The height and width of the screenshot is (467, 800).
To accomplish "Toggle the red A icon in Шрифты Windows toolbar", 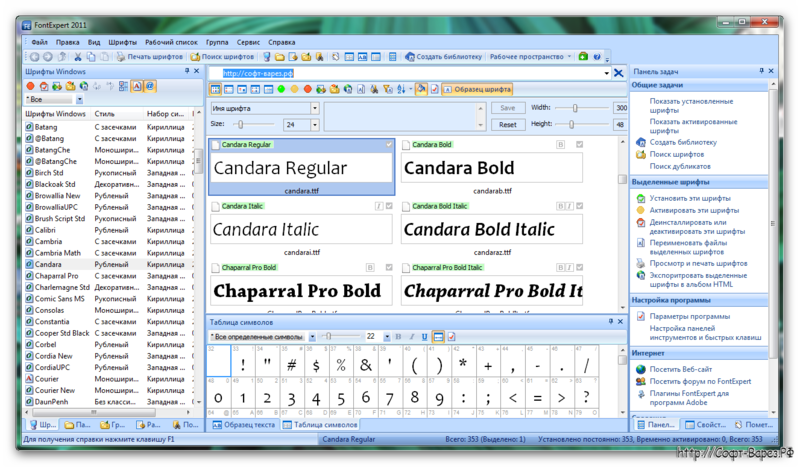I will [x=137, y=86].
